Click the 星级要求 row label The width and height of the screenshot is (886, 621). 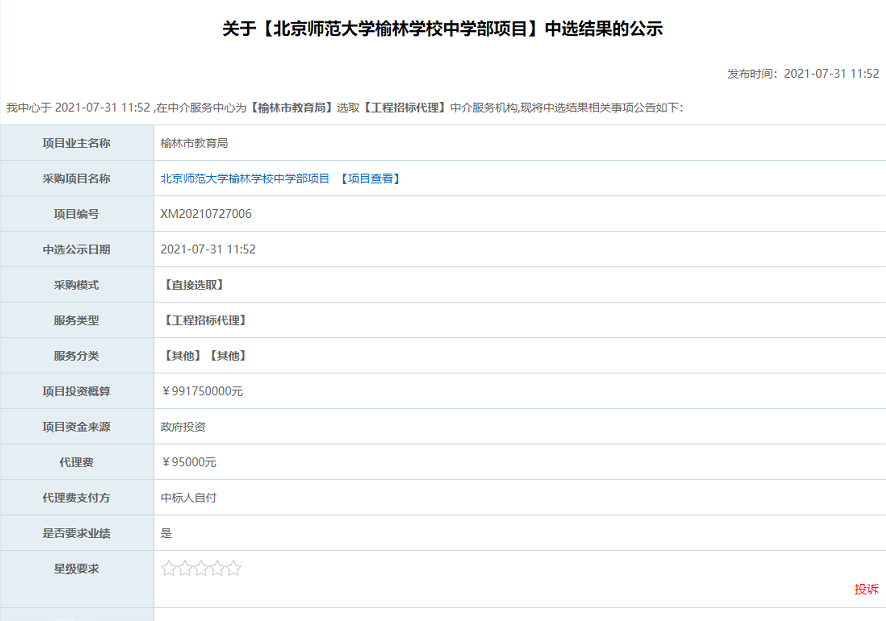coord(76,569)
